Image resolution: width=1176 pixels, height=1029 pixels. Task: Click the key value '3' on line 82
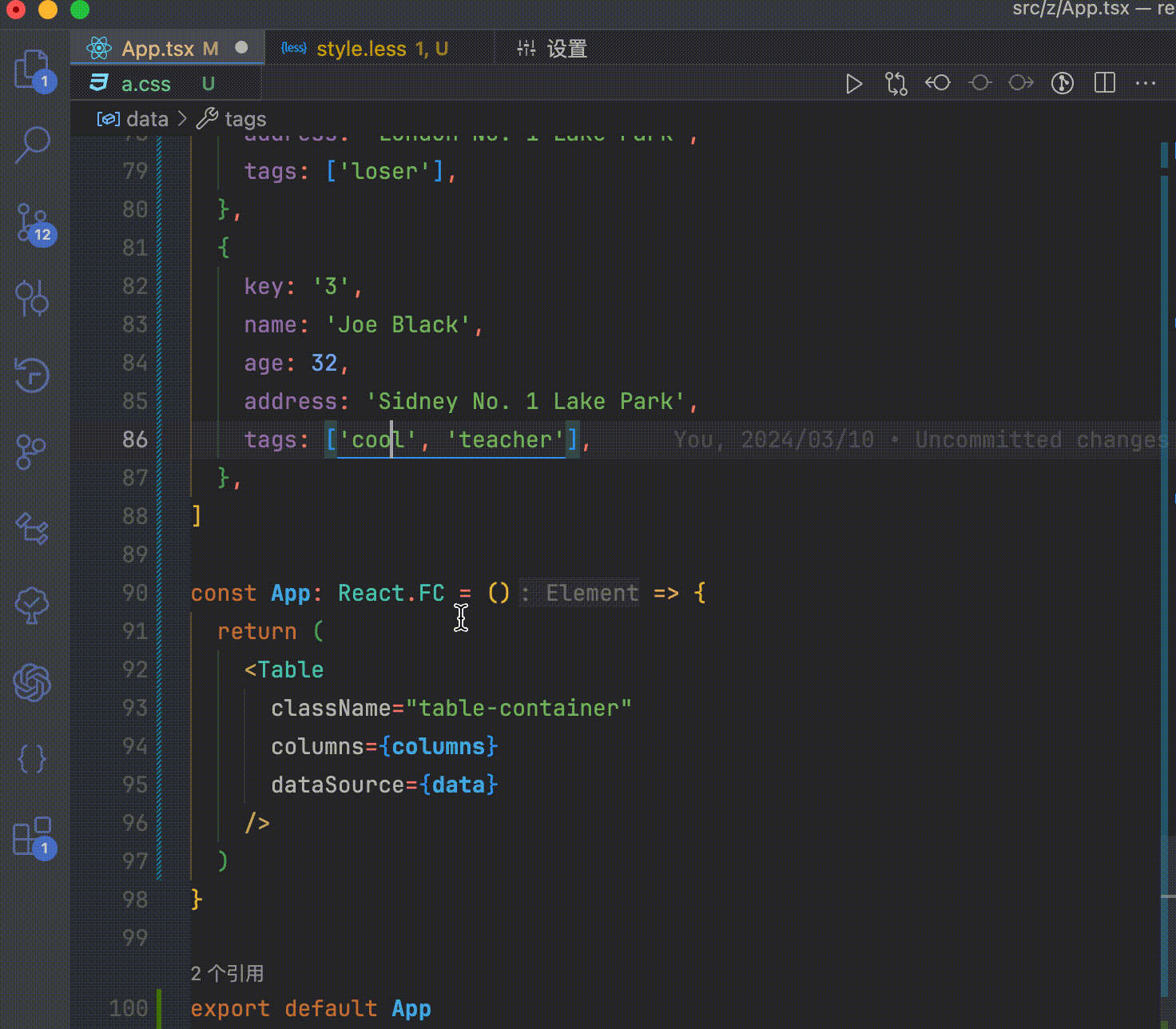[331, 286]
